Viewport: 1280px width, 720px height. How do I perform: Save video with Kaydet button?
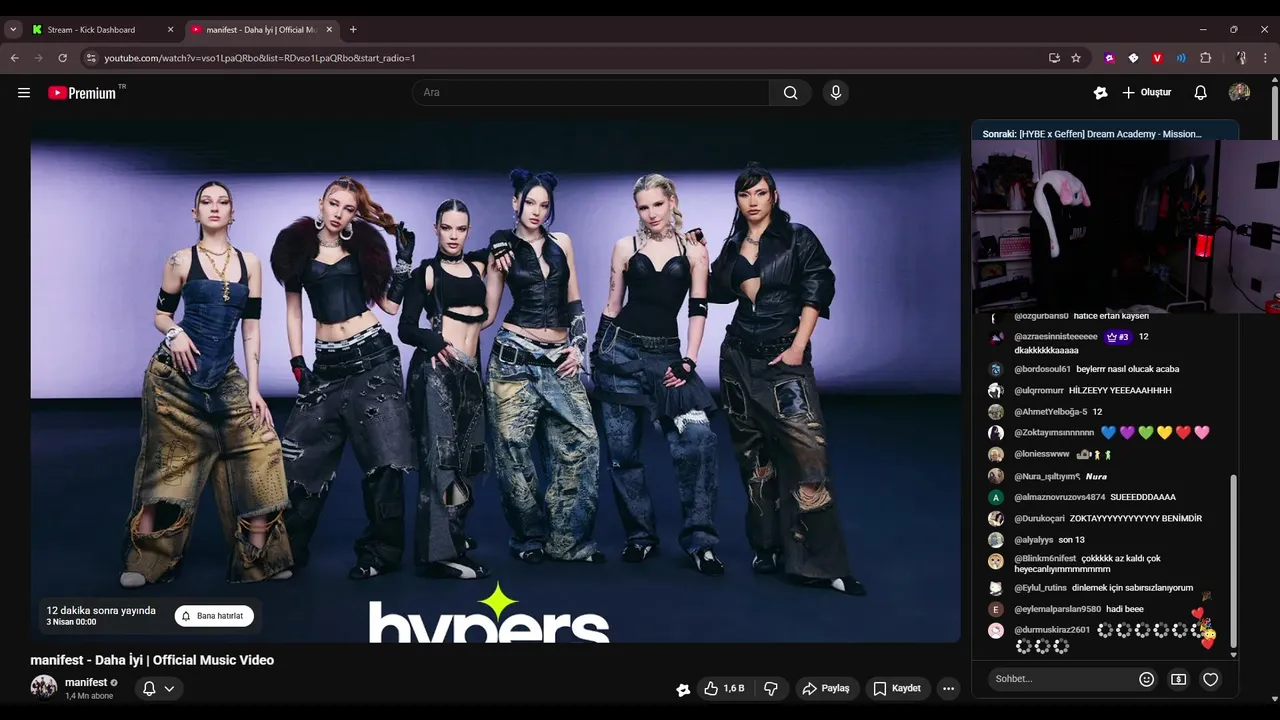[x=897, y=689]
